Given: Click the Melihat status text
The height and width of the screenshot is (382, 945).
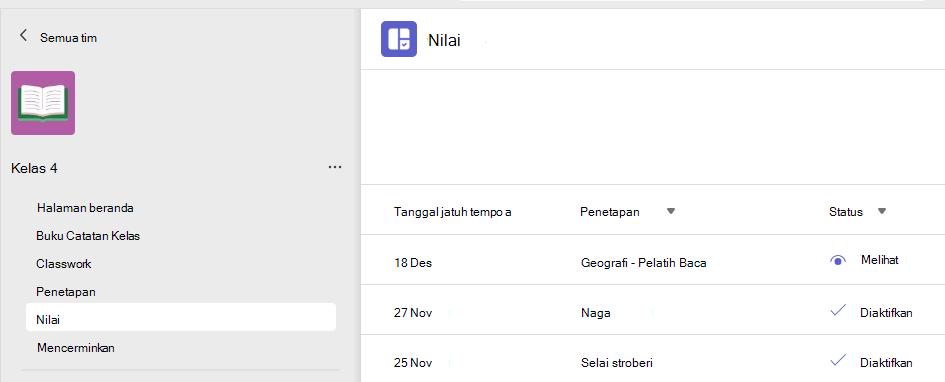Looking at the screenshot, I should point(880,260).
